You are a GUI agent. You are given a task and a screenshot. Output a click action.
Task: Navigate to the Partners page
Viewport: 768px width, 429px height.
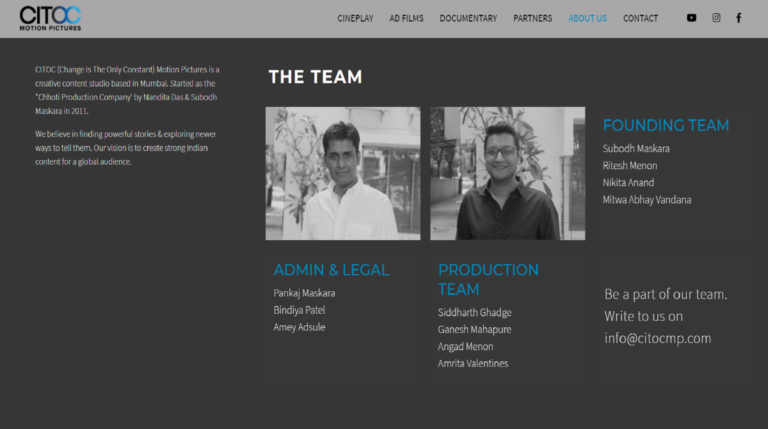click(x=532, y=19)
